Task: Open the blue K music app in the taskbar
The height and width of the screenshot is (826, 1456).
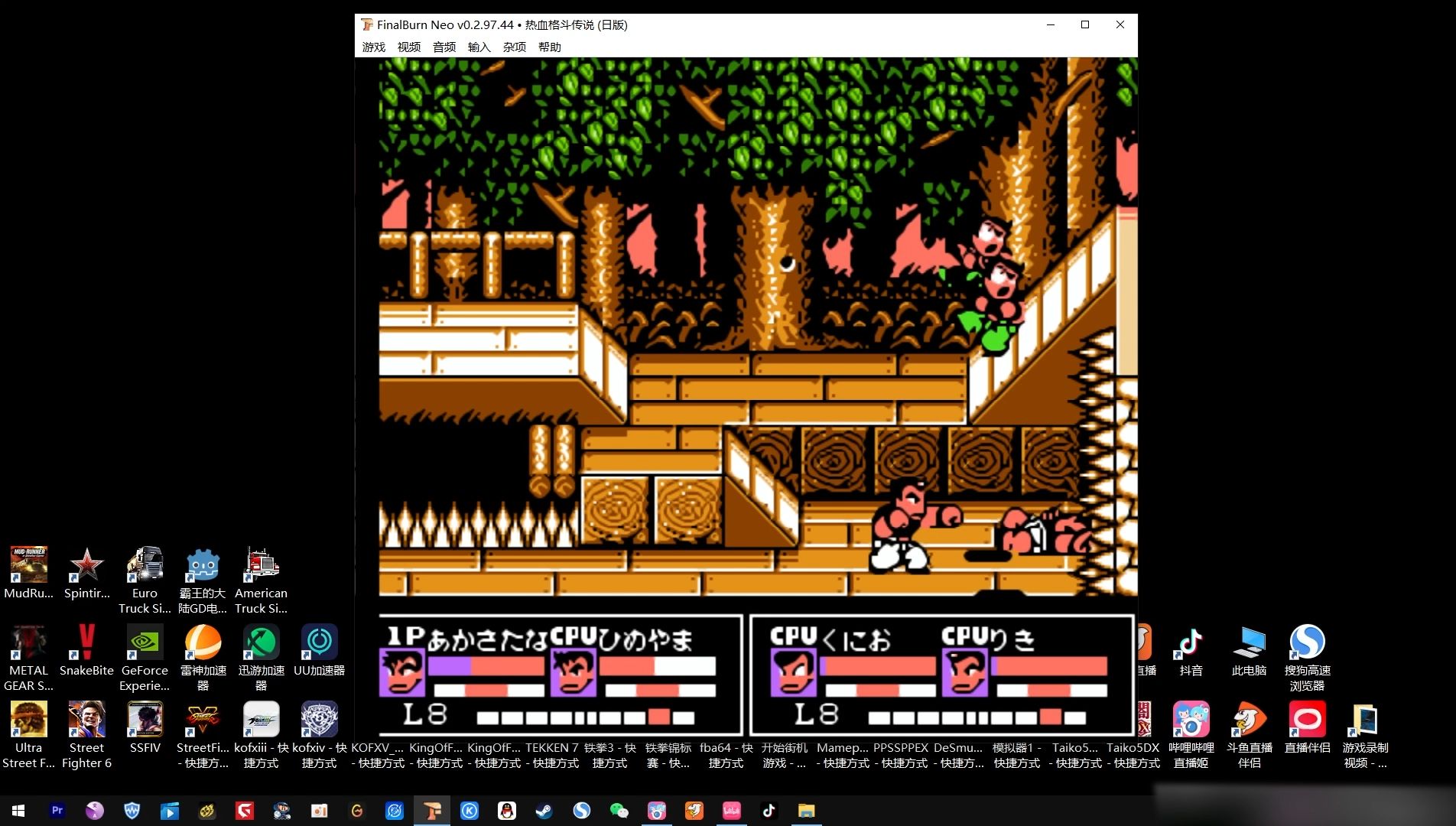Action: tap(470, 811)
